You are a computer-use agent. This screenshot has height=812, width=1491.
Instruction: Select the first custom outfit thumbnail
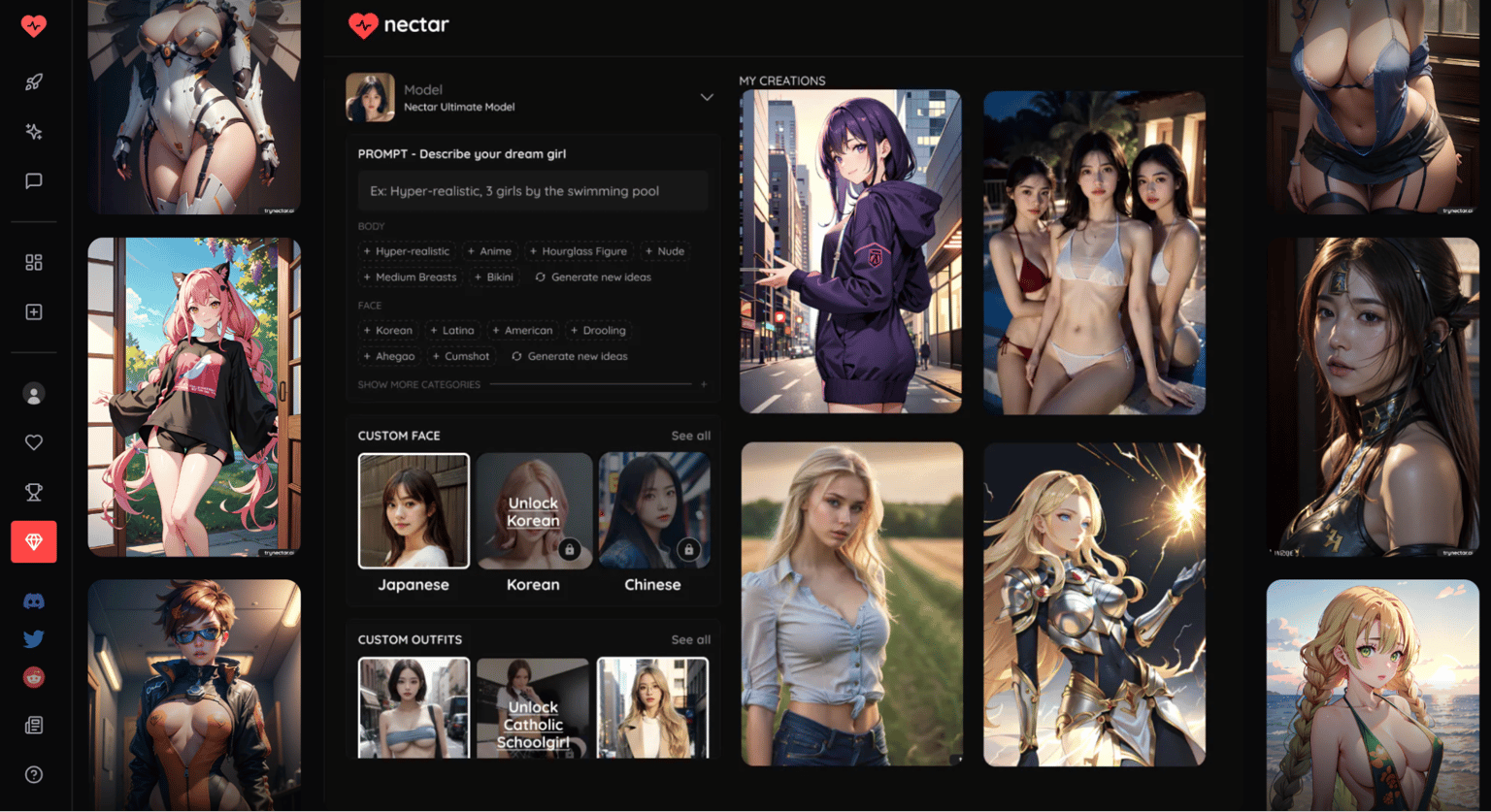point(414,707)
